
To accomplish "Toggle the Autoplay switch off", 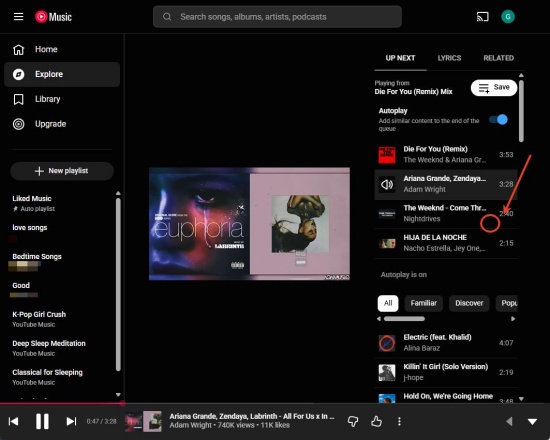I will [x=498, y=120].
